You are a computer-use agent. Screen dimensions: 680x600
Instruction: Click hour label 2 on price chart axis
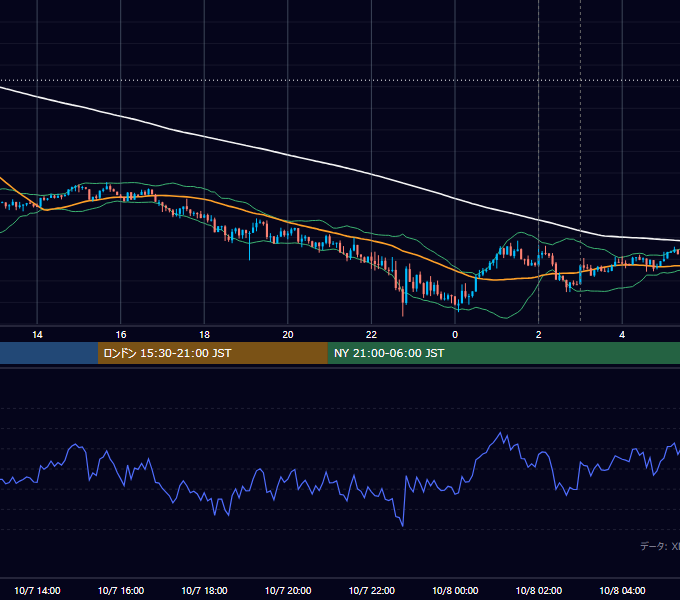[539, 335]
